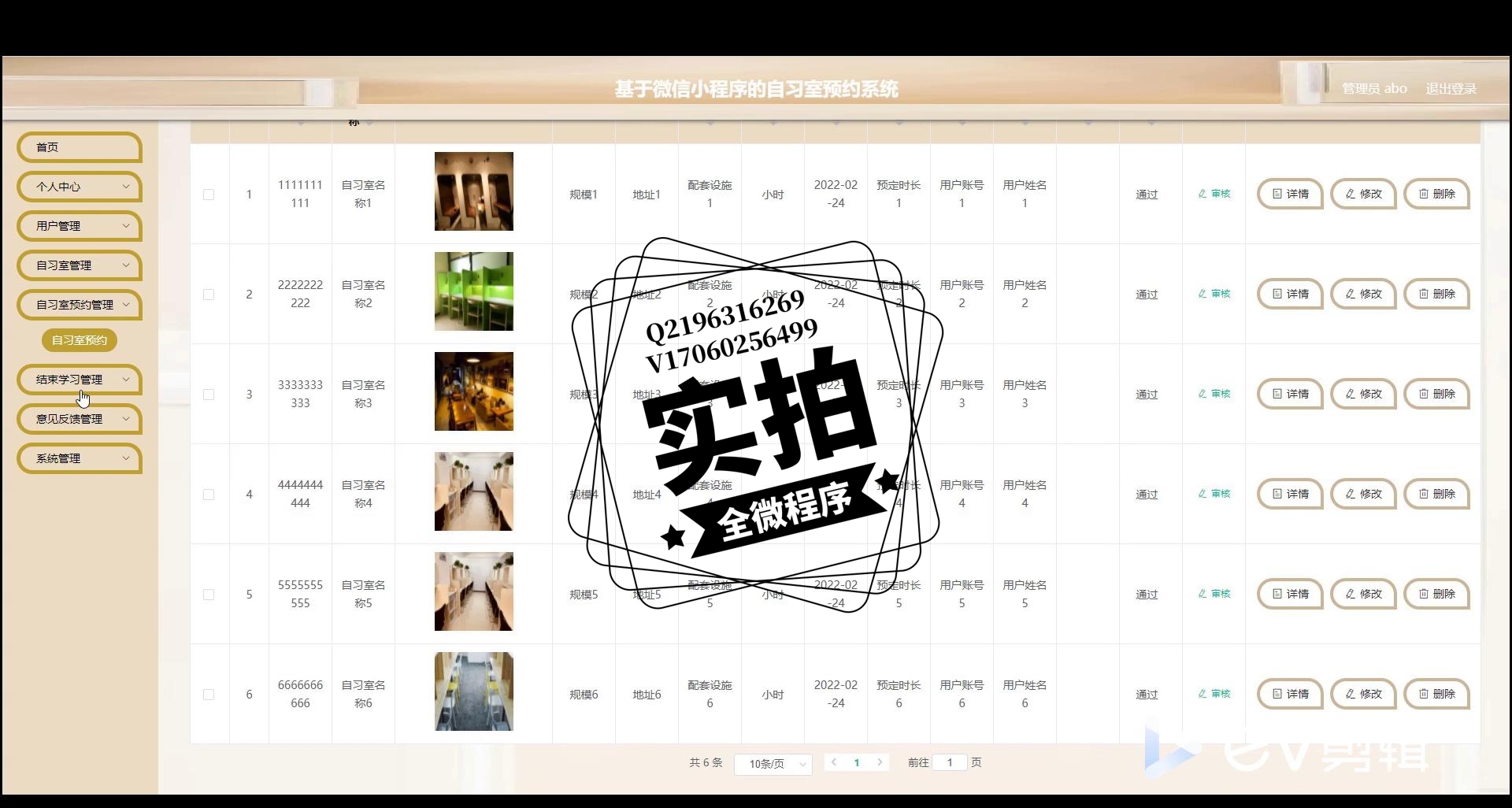The height and width of the screenshot is (808, 1512).
Task: Open the 自习室名称4 room thumbnail
Action: 474,491
